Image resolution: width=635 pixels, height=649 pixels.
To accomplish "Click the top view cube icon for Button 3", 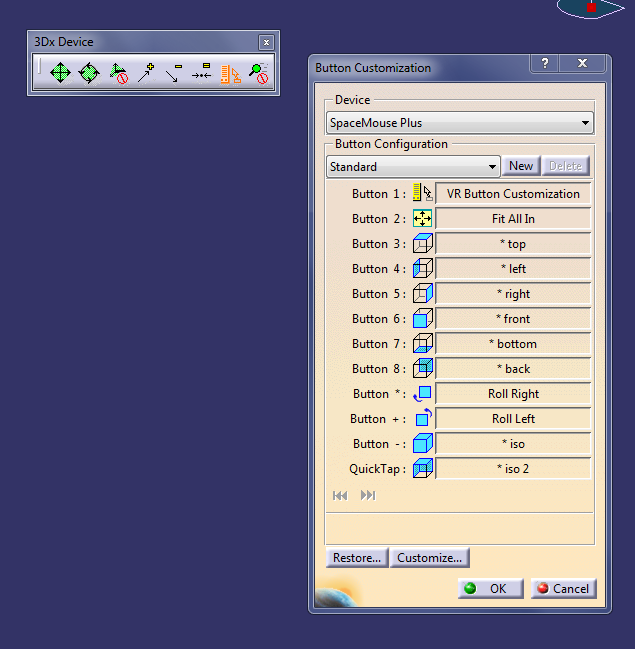I will [423, 243].
